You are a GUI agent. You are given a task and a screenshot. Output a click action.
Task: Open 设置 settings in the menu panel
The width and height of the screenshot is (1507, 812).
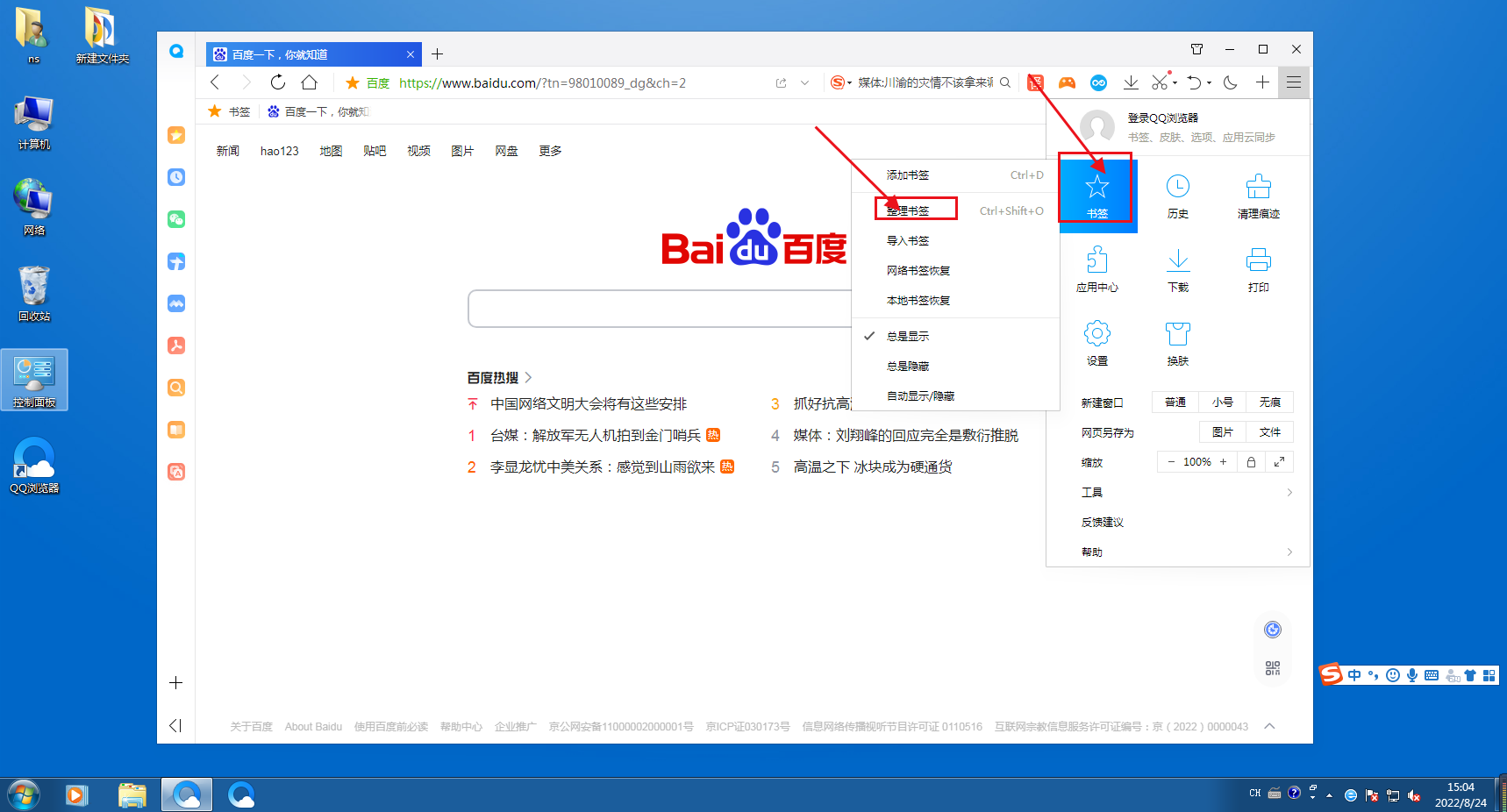coord(1097,344)
